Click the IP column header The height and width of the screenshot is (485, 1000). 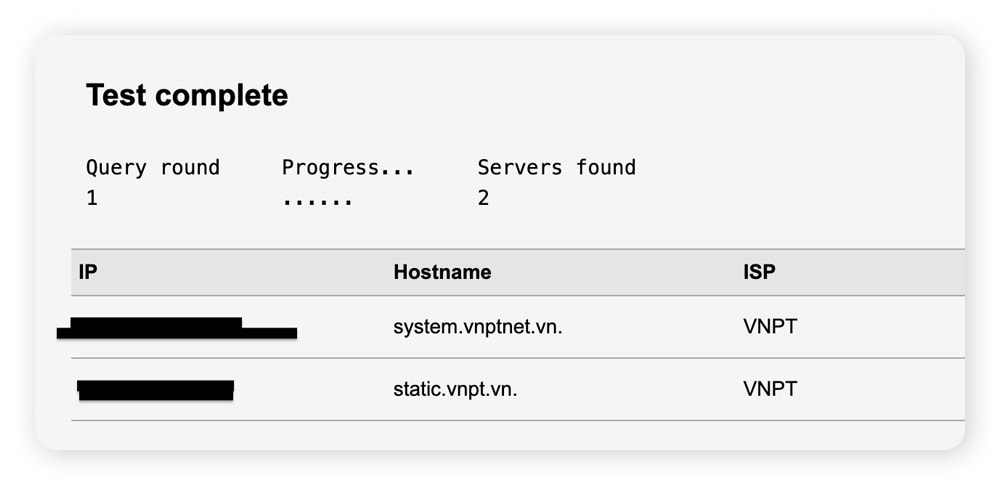88,272
